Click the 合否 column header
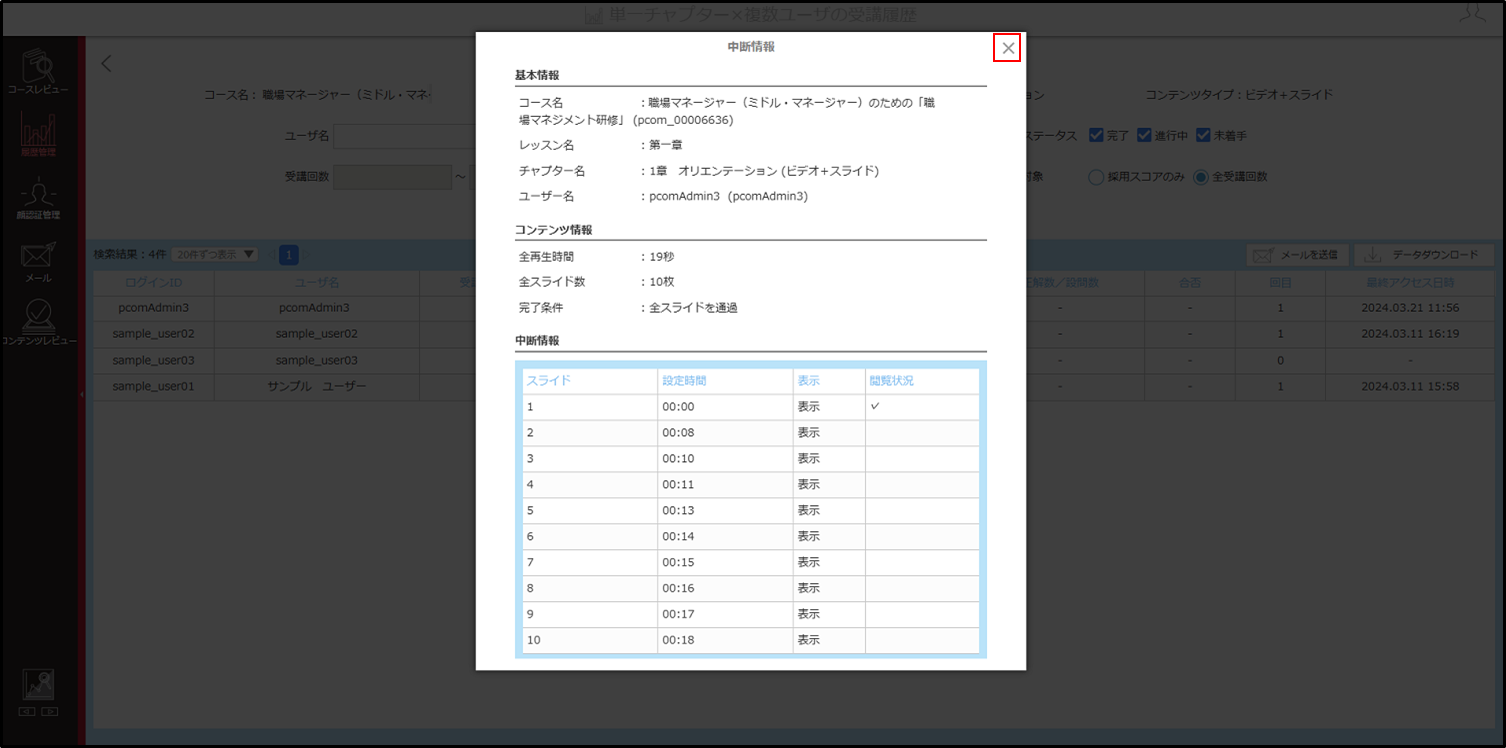This screenshot has height=748, width=1506. pos(1189,283)
